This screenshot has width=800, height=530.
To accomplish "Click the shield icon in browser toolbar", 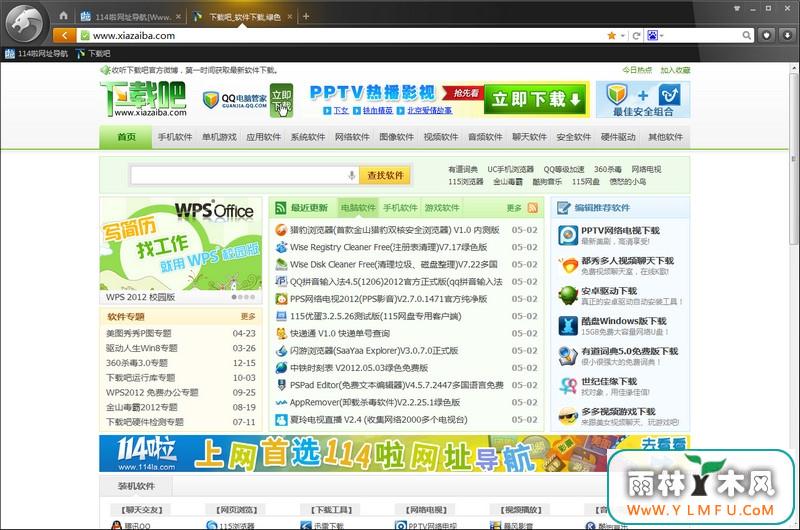I will click(x=767, y=35).
